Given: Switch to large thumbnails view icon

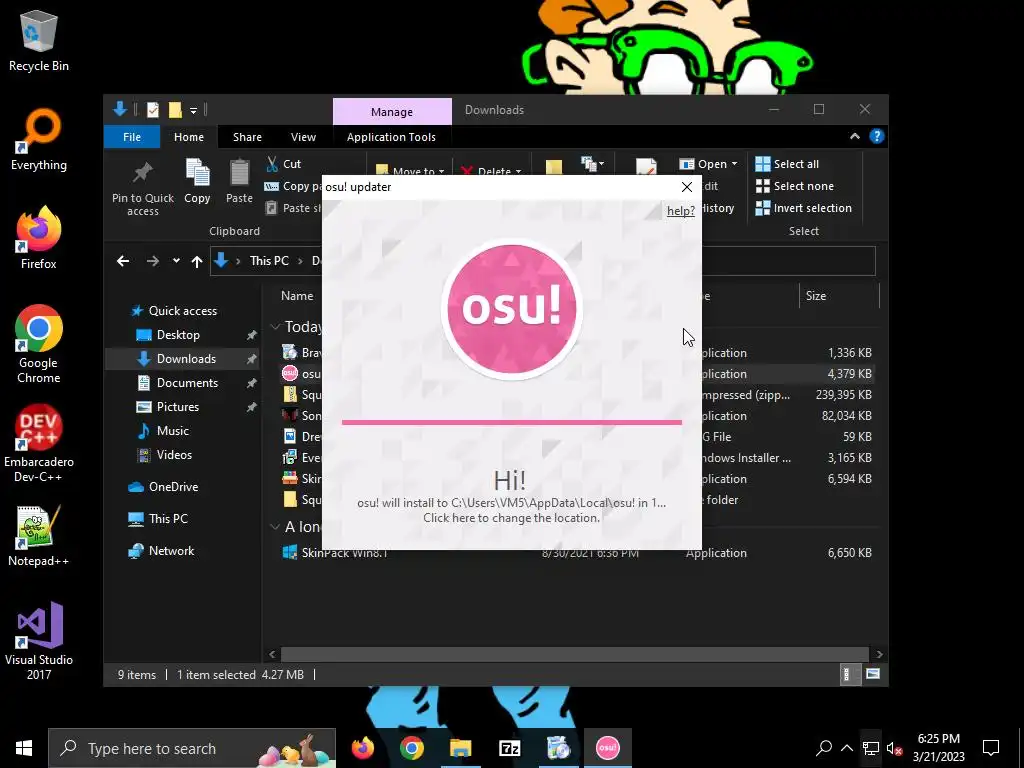Looking at the screenshot, I should point(872,674).
